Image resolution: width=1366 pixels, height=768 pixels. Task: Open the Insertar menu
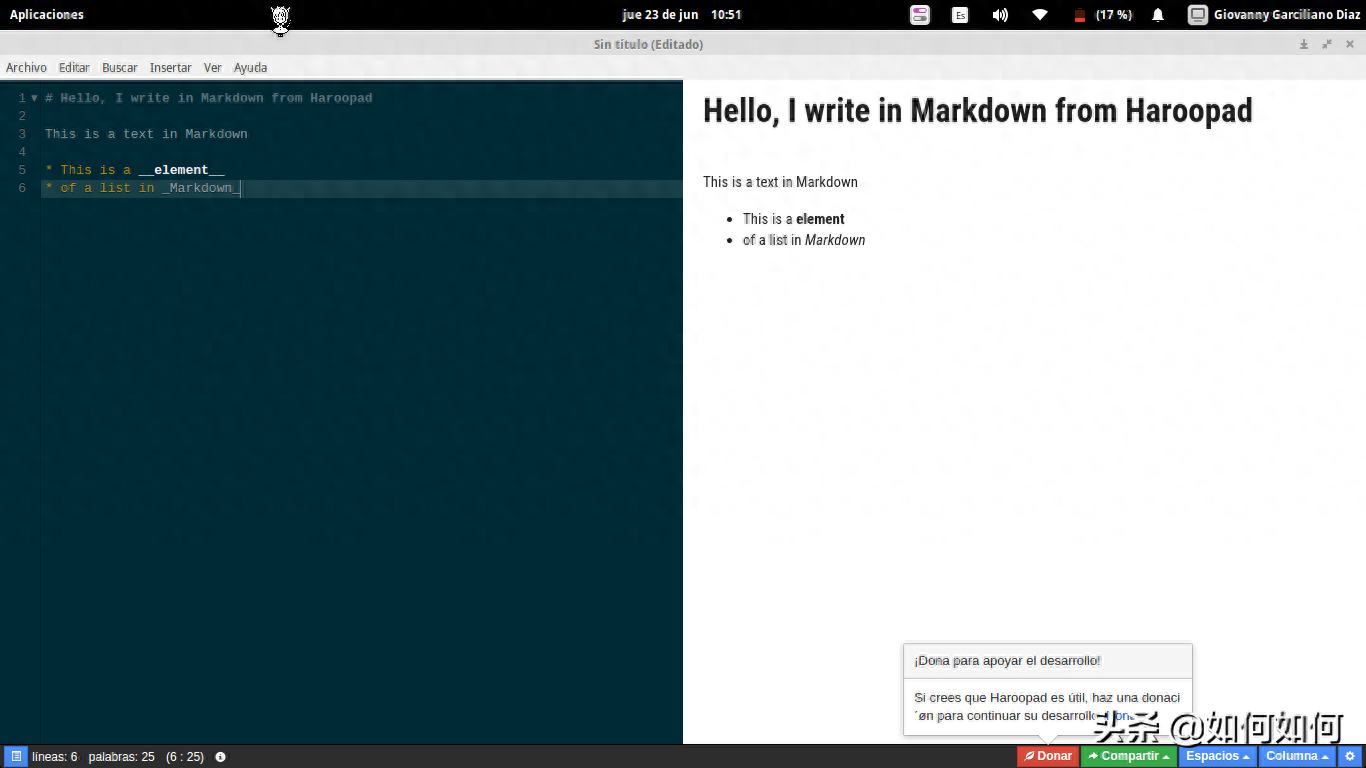[x=171, y=67]
